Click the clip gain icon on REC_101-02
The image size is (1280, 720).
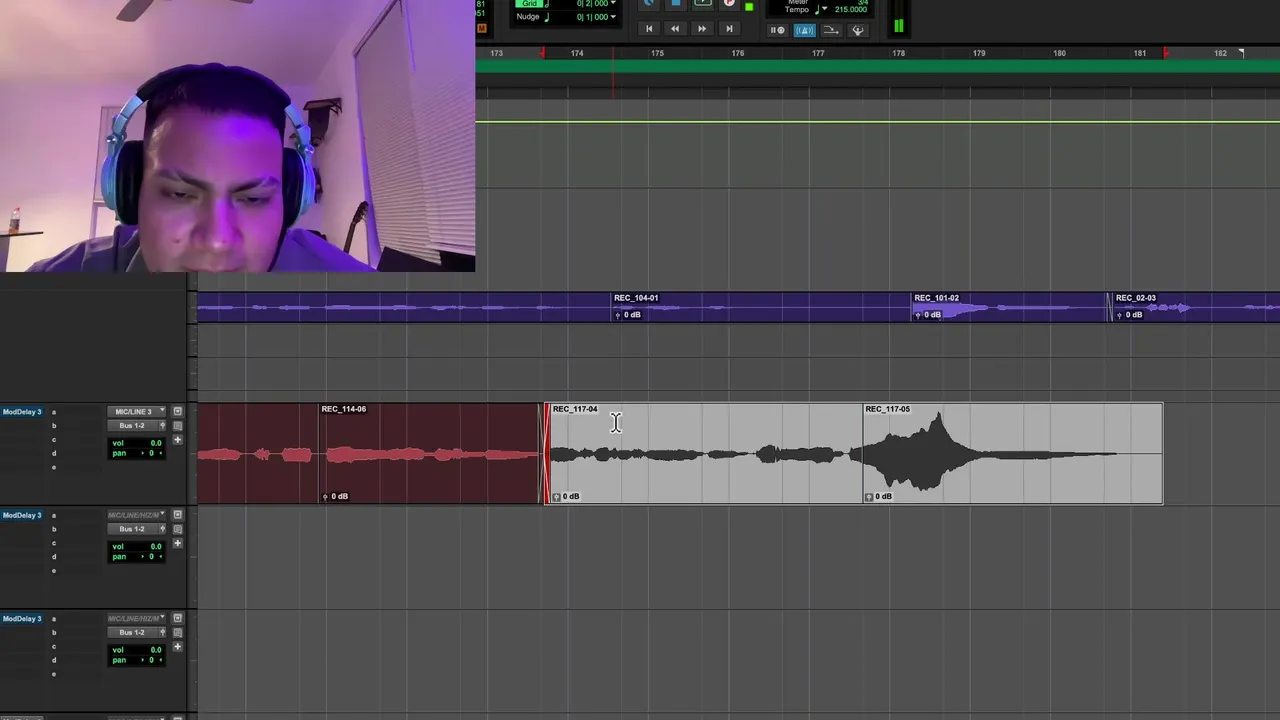[918, 315]
